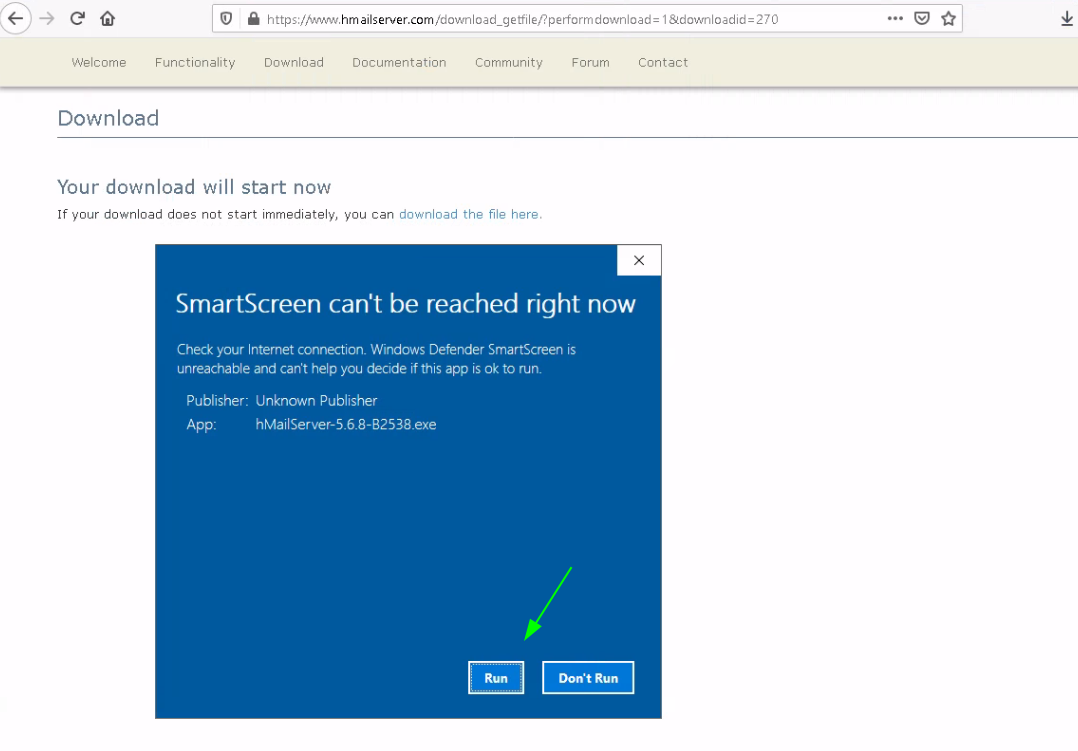
Task: Select the 'Download' page heading text
Action: (108, 118)
